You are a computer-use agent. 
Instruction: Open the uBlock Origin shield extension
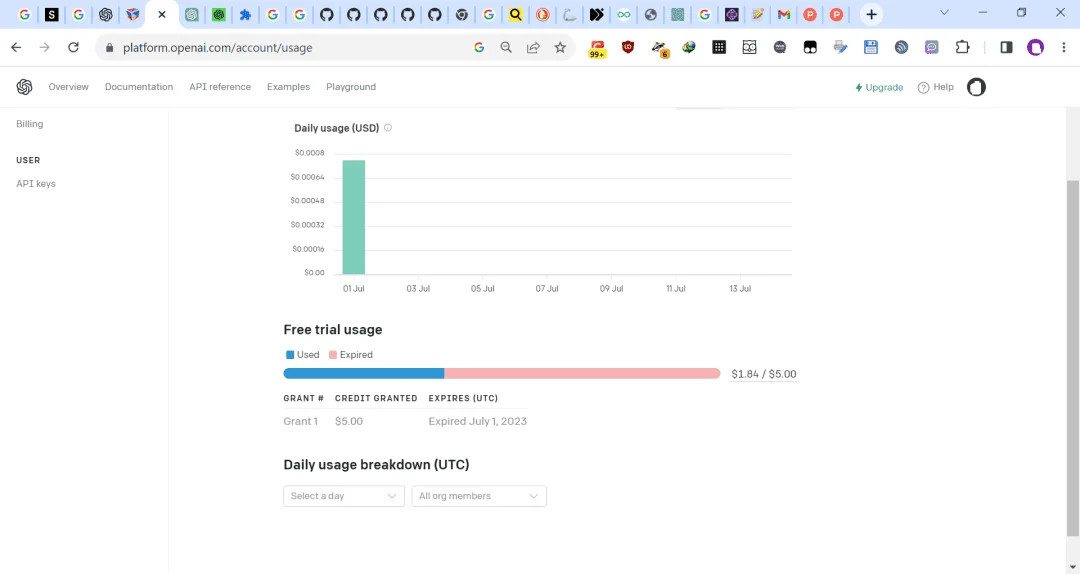point(627,47)
